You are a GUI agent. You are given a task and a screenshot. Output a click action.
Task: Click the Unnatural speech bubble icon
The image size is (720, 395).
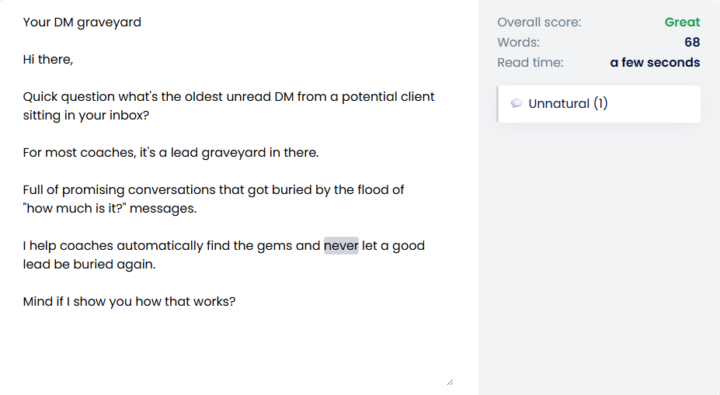517,103
